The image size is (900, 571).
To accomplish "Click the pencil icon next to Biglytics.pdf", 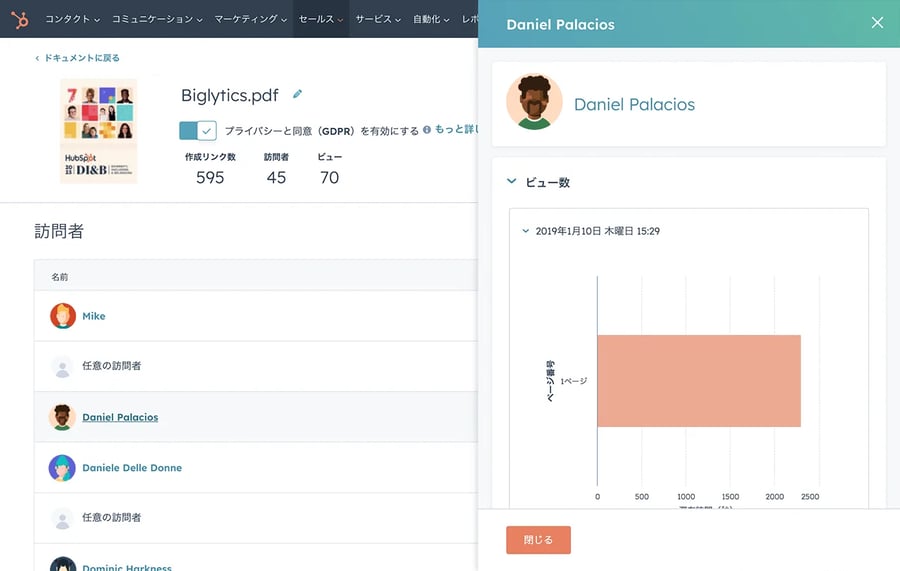I will click(x=297, y=94).
